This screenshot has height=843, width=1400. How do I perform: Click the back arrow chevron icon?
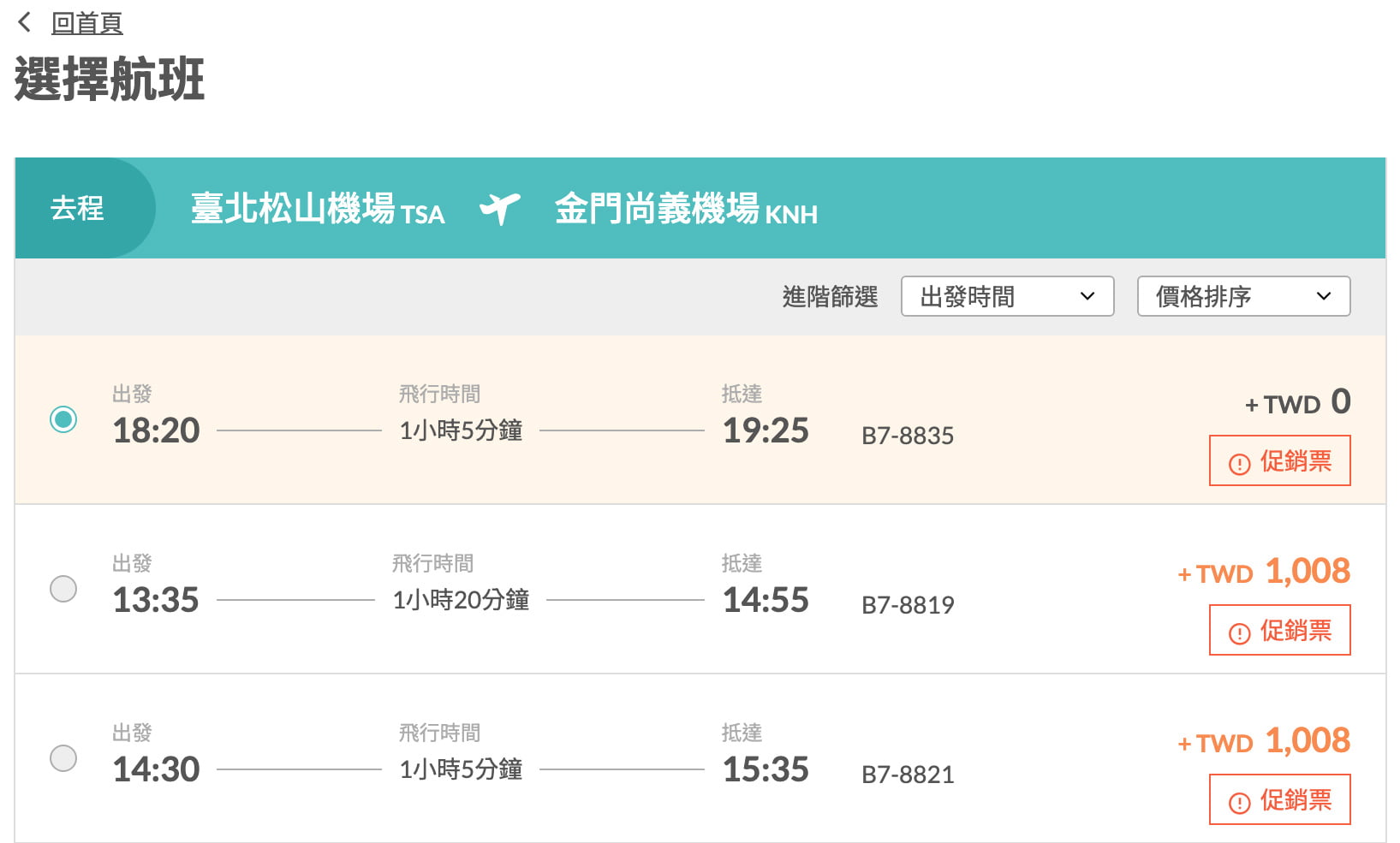tap(25, 22)
